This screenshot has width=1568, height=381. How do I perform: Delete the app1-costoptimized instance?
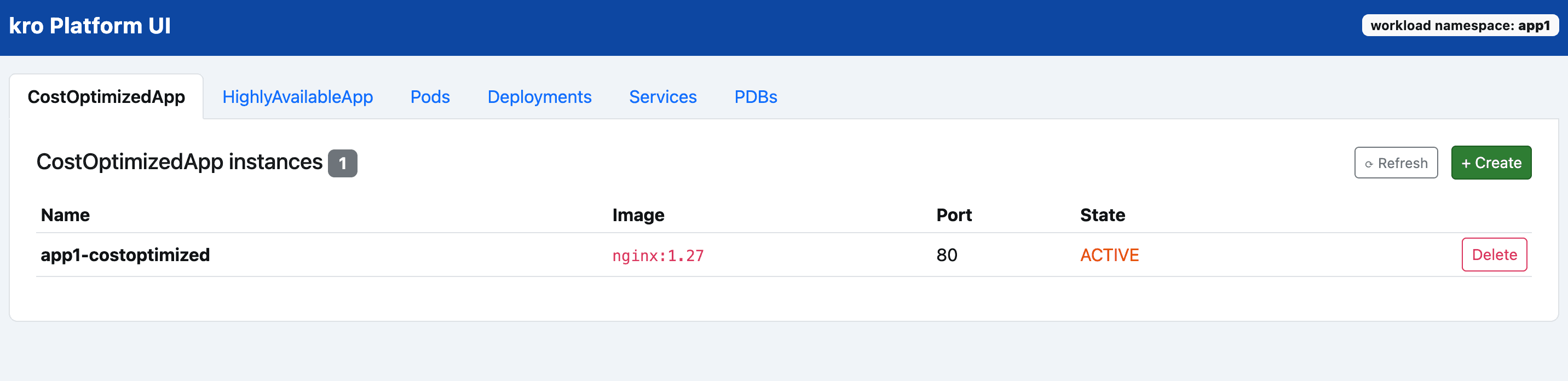pyautogui.click(x=1493, y=255)
